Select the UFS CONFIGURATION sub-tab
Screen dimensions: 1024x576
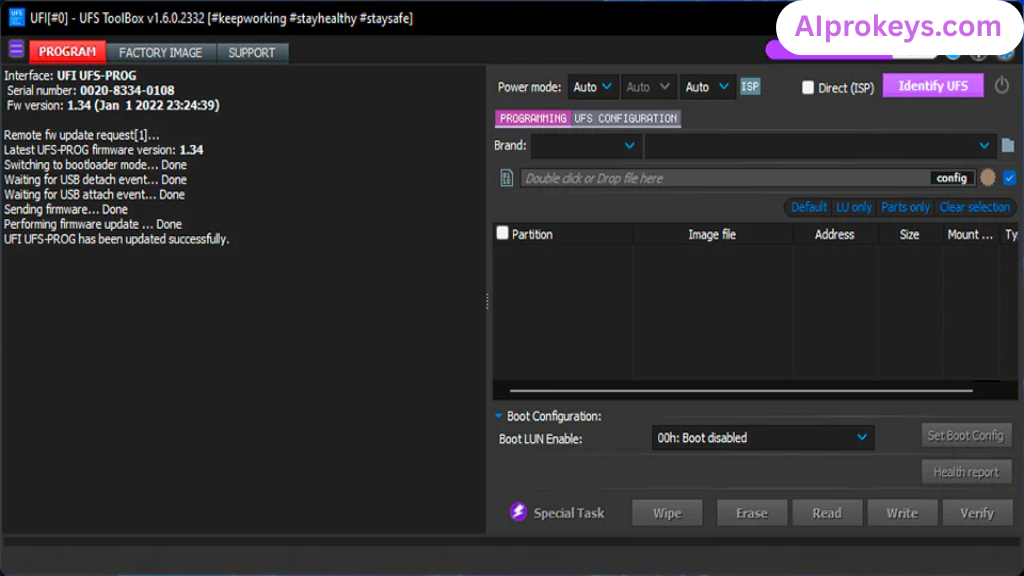(625, 118)
